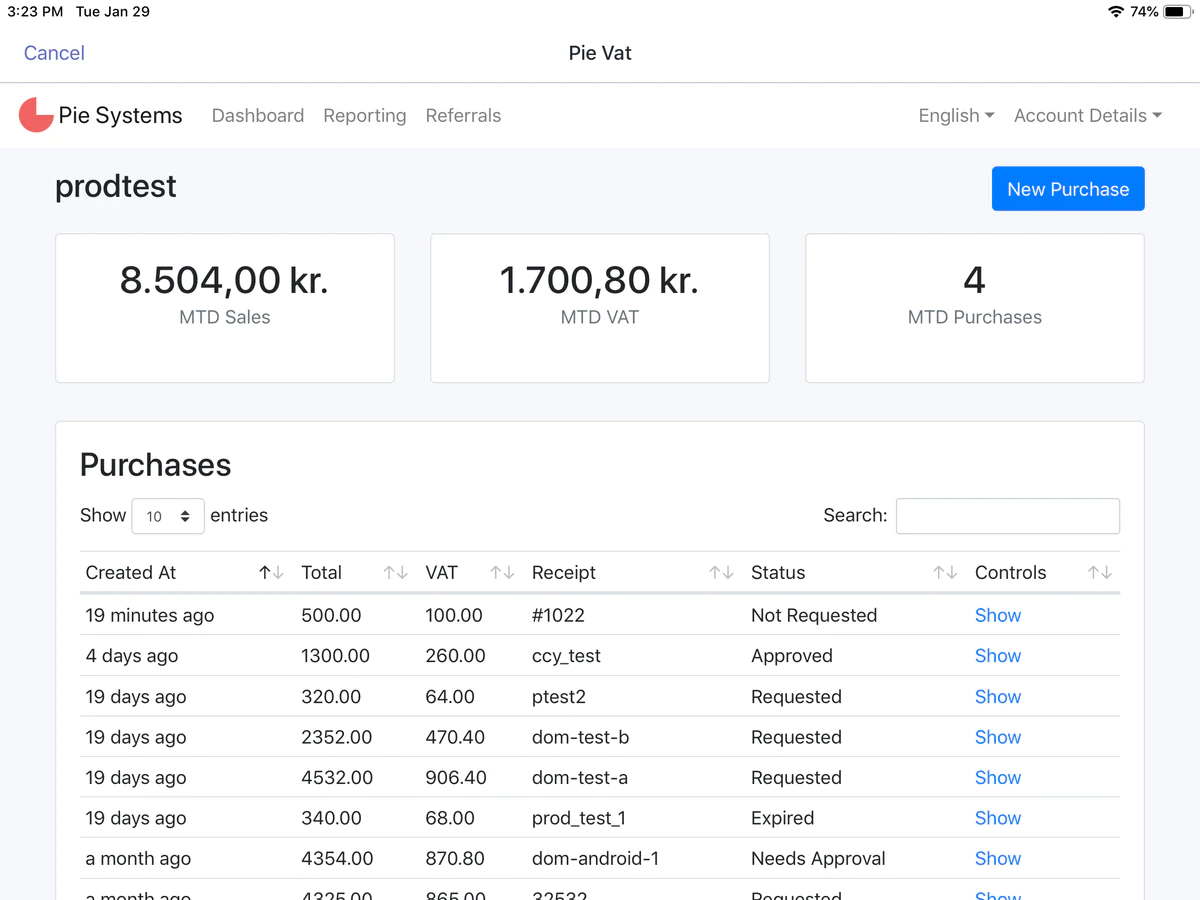1200x900 pixels.
Task: Show details for receipt #1022
Action: click(x=998, y=616)
